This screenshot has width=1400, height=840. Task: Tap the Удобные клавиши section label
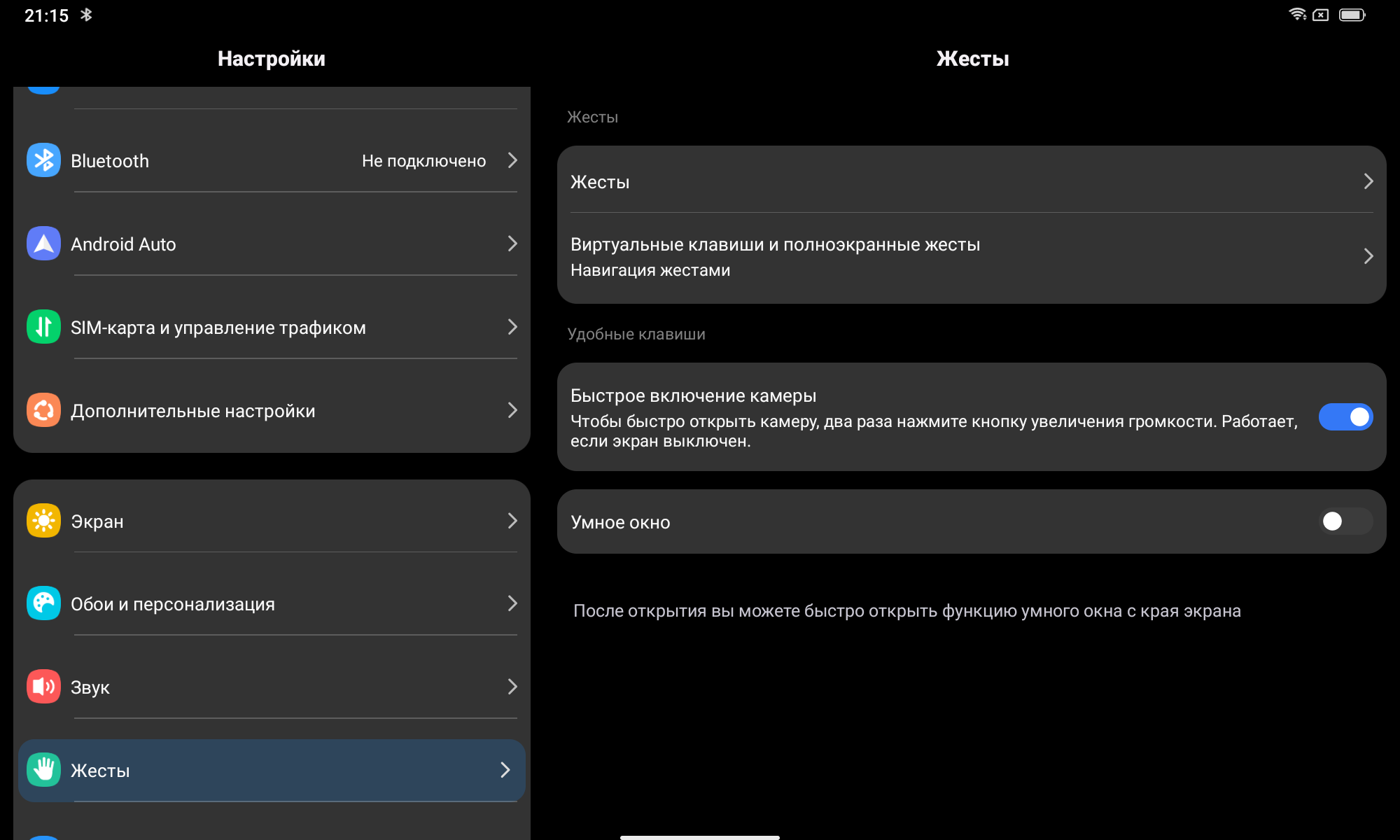click(x=636, y=334)
